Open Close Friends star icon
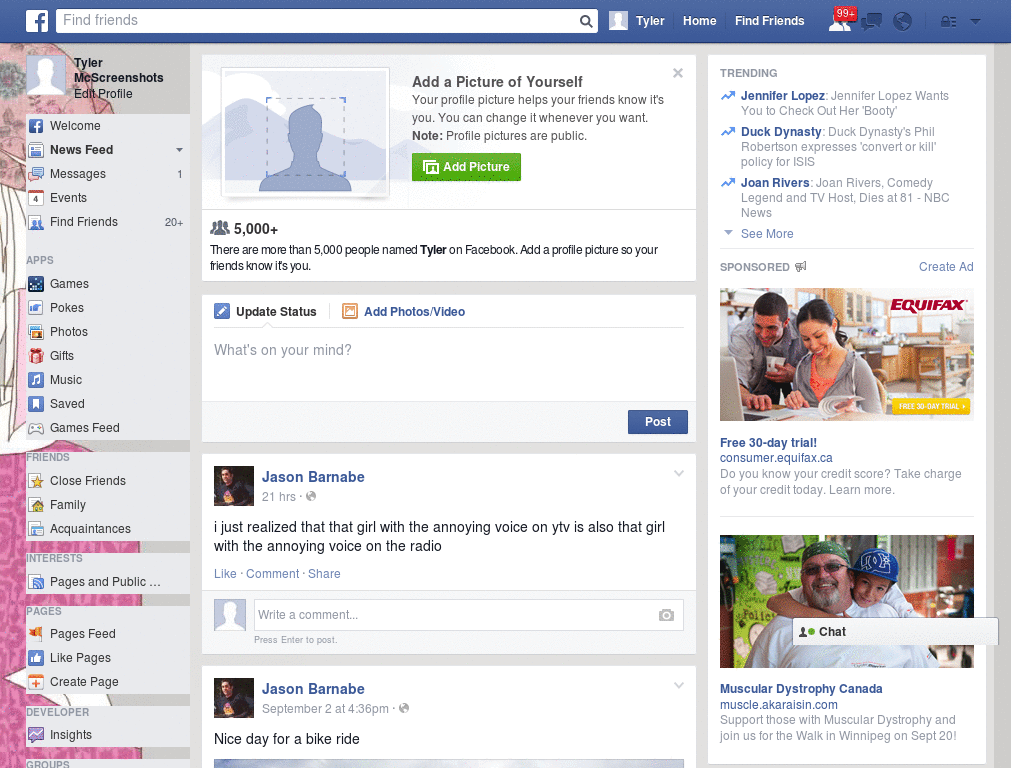 pyautogui.click(x=36, y=481)
